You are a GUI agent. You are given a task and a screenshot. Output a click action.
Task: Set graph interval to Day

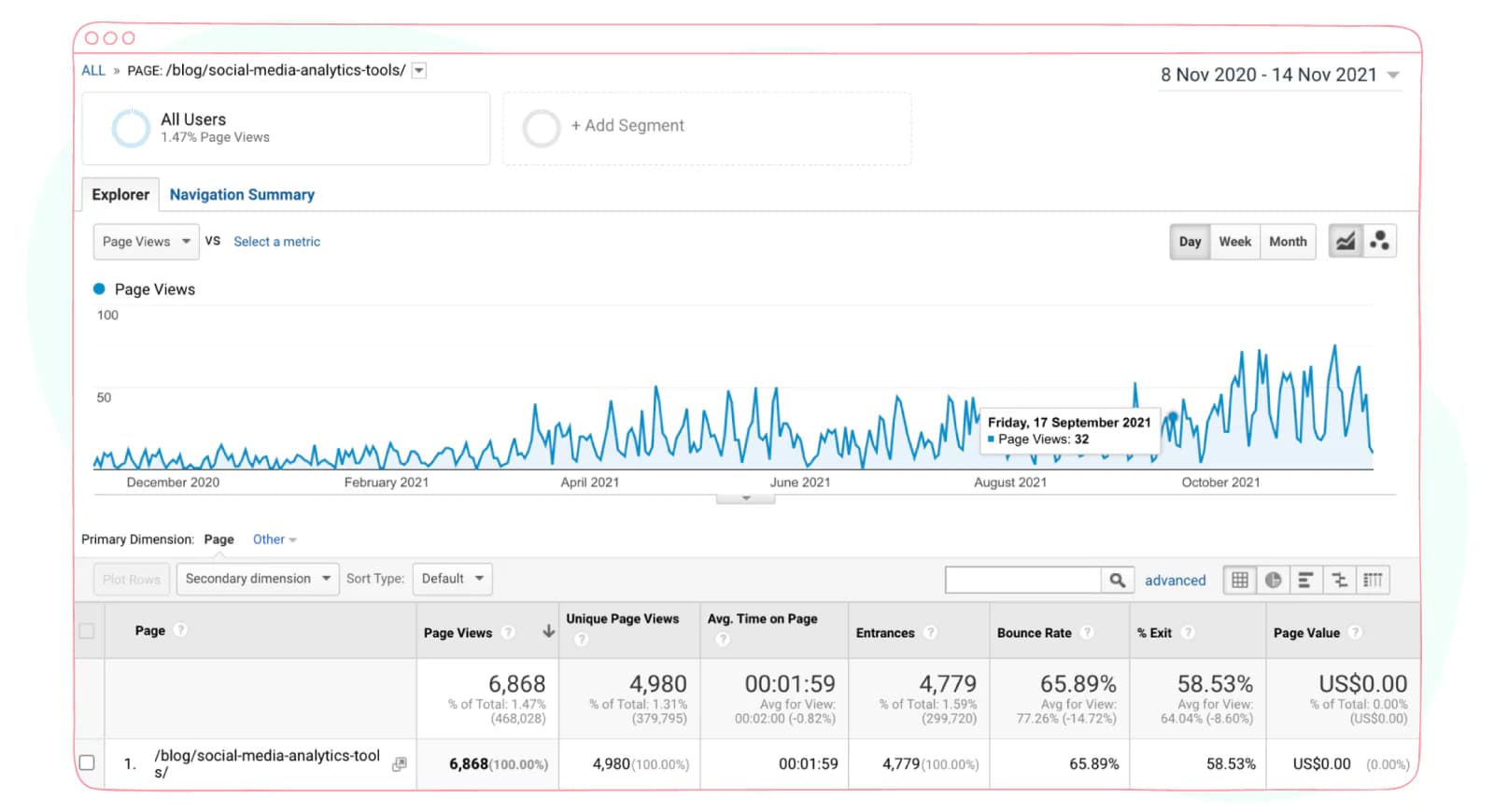(x=1190, y=242)
